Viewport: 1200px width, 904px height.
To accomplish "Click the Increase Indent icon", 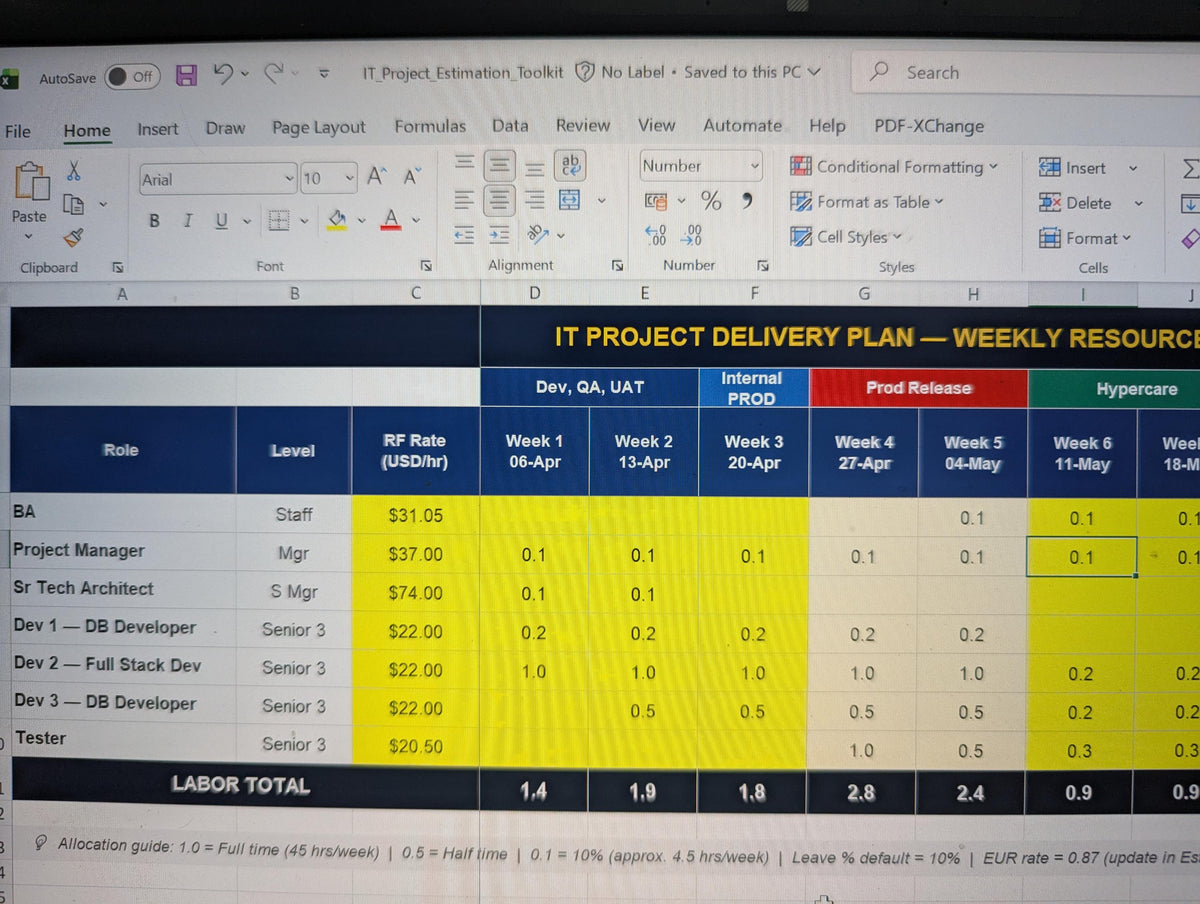I will click(x=498, y=235).
